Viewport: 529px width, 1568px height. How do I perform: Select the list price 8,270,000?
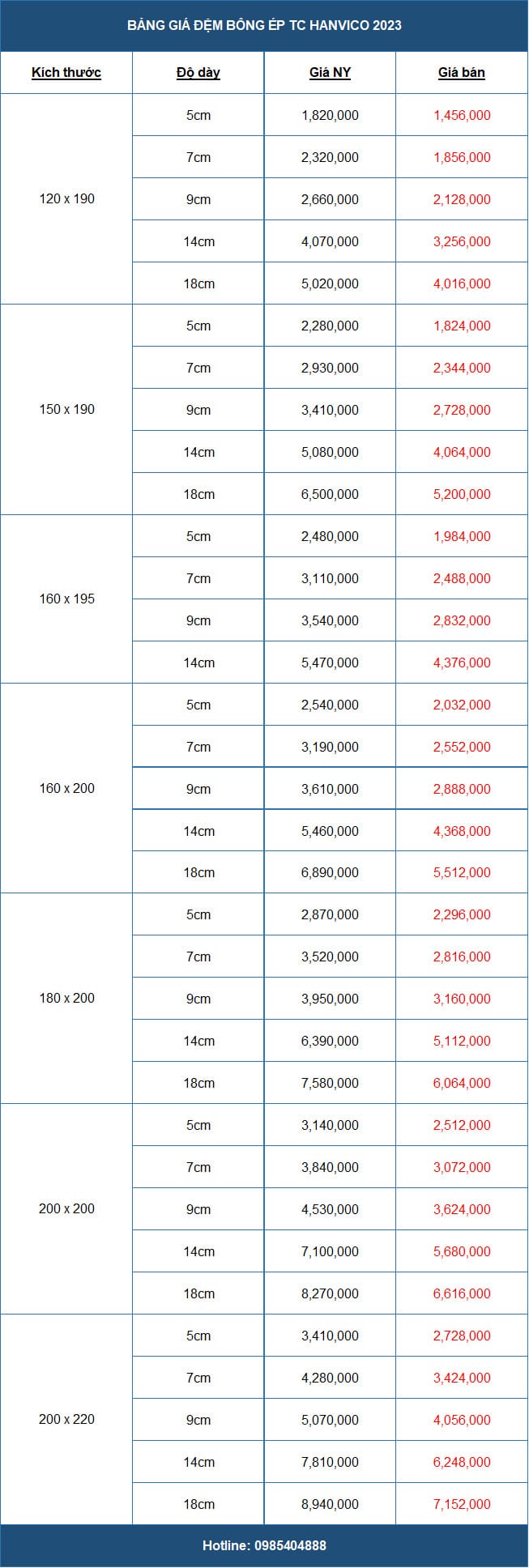pyautogui.click(x=330, y=1294)
